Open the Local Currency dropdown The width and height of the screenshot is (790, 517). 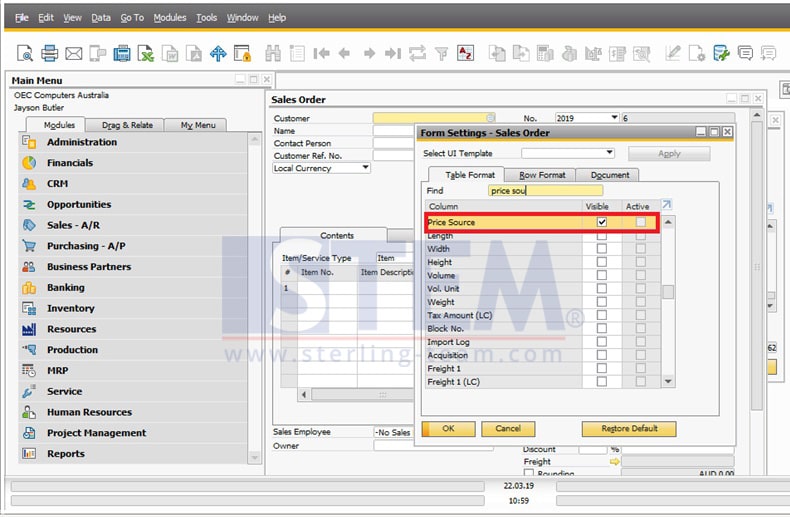(x=366, y=168)
